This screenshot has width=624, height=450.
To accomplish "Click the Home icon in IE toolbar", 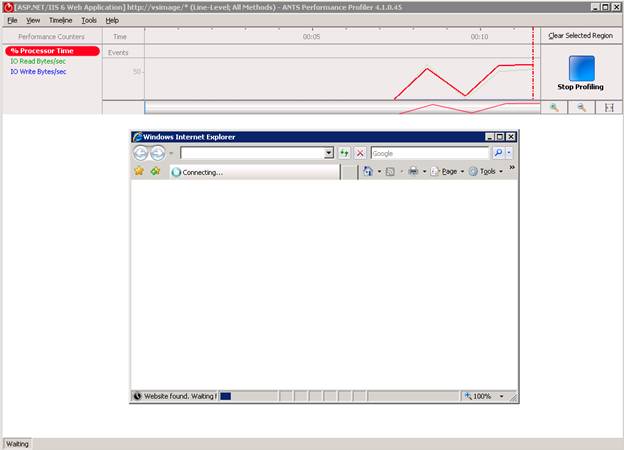I will coord(368,171).
